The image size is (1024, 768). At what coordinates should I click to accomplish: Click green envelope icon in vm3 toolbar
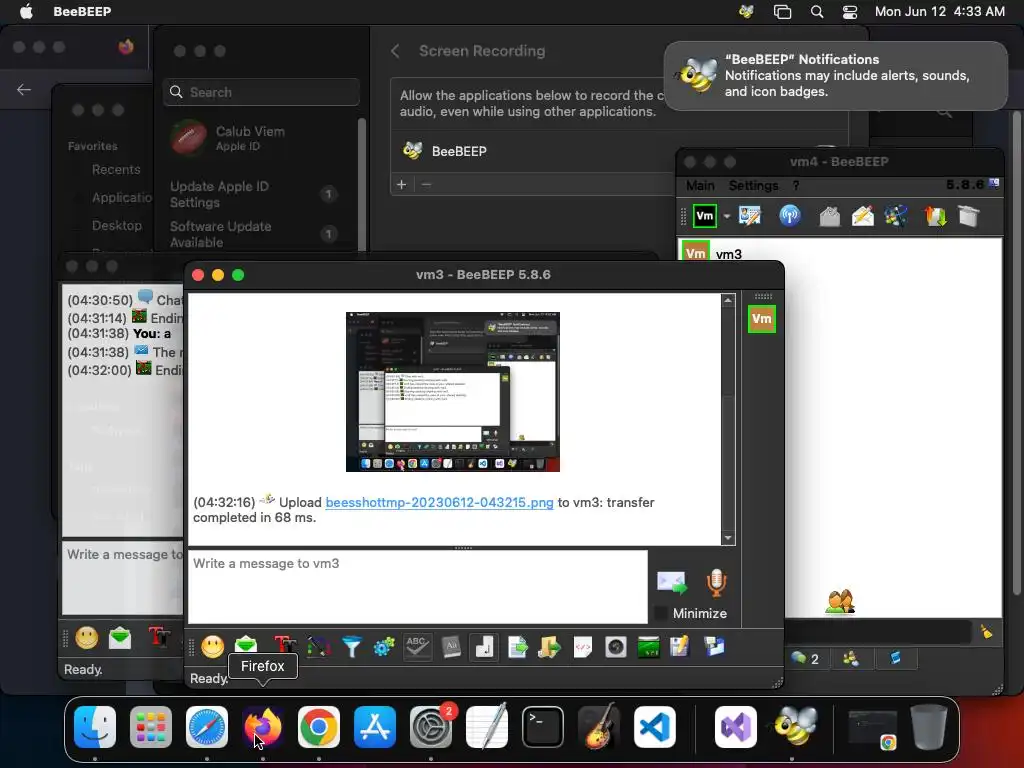pos(246,646)
